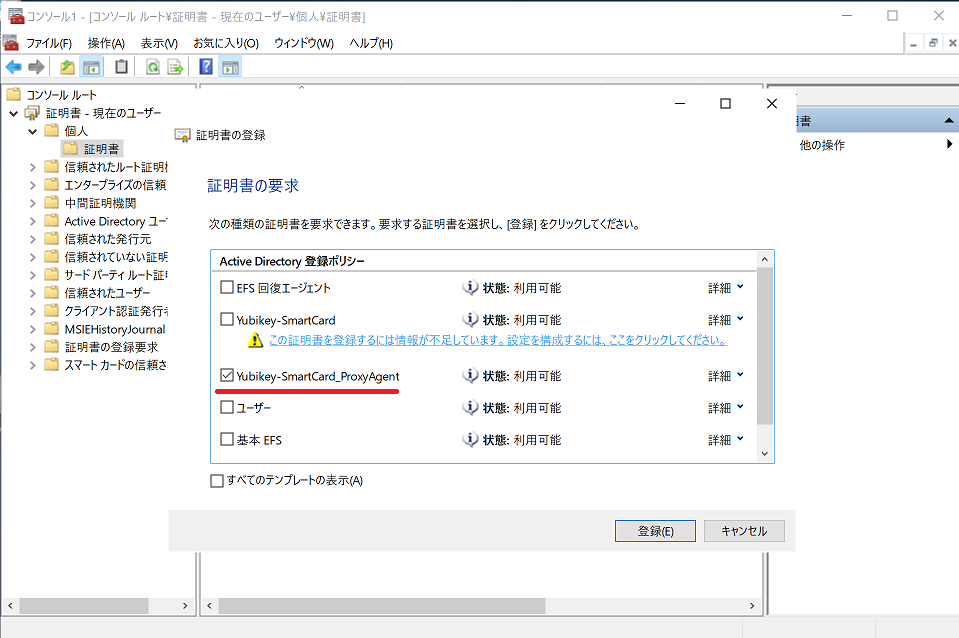Toggle Show/Hide Action Pane toolbar icon
The width and height of the screenshot is (959, 638).
(x=229, y=67)
